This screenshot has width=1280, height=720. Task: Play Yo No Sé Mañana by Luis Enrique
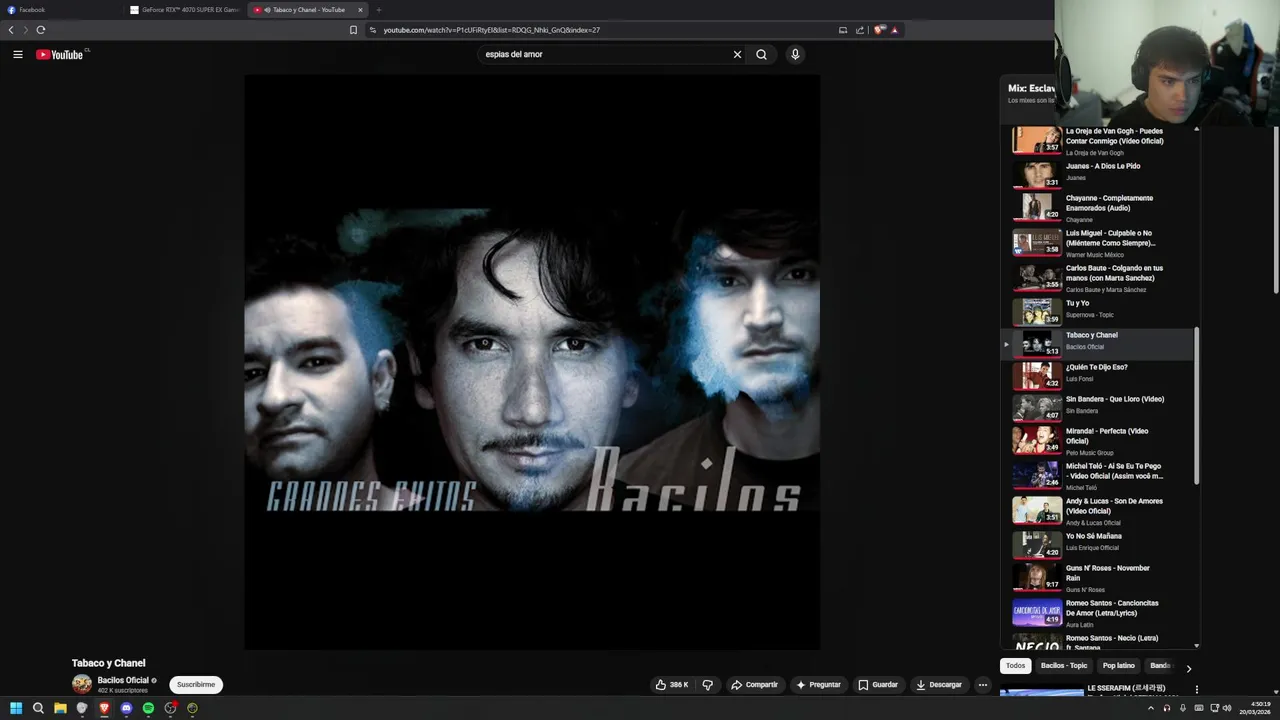(1098, 544)
